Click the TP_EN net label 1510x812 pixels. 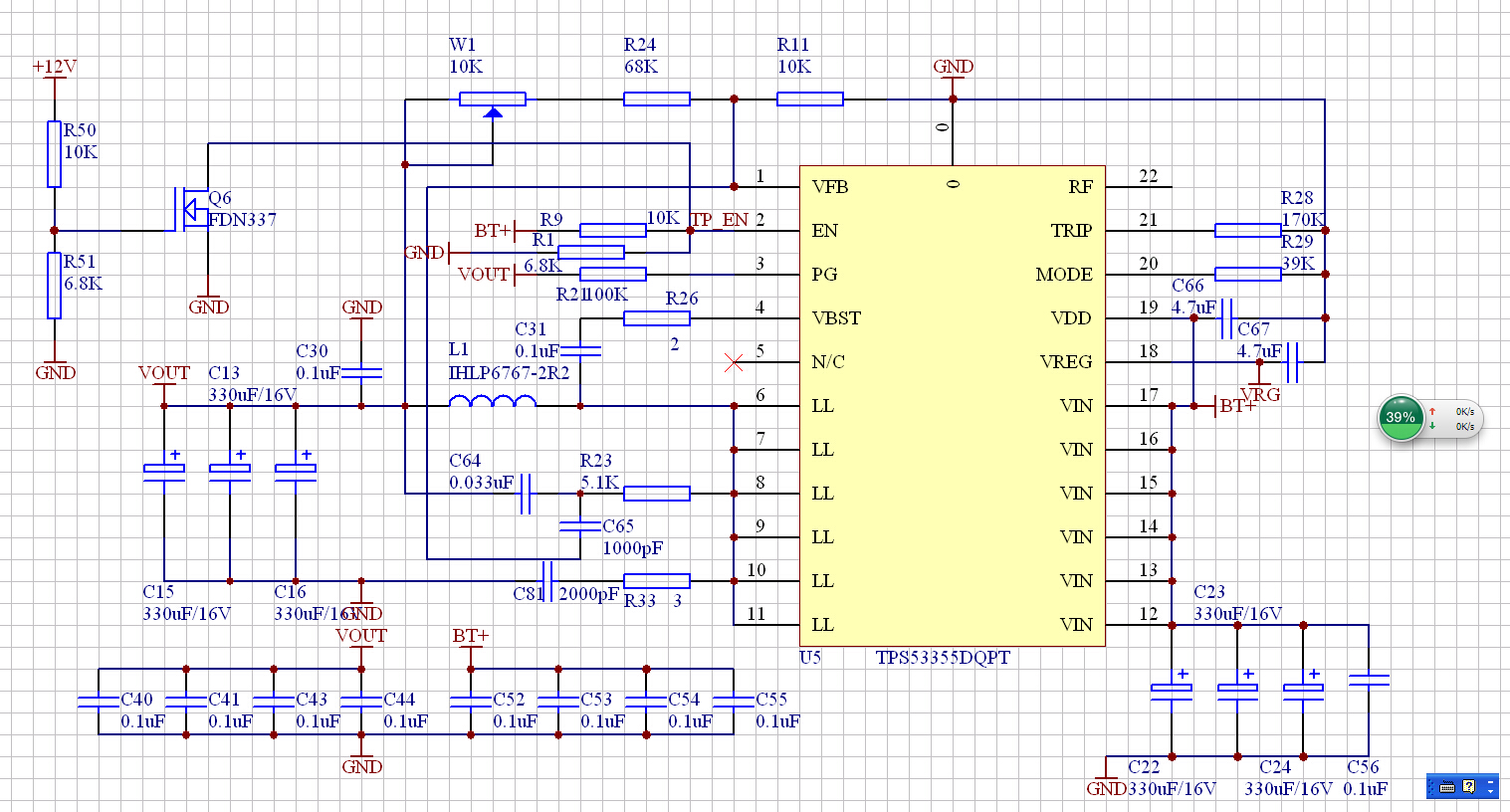point(720,220)
